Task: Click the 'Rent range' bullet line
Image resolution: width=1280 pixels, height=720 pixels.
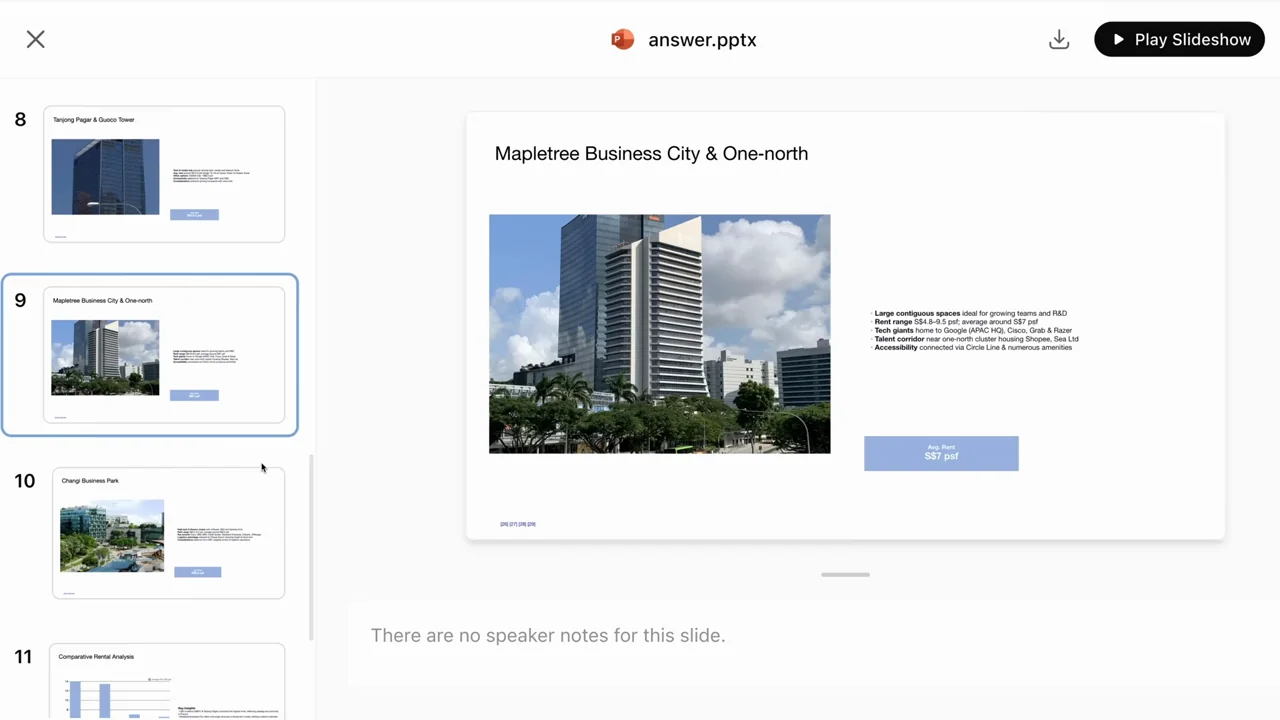Action: click(x=955, y=322)
